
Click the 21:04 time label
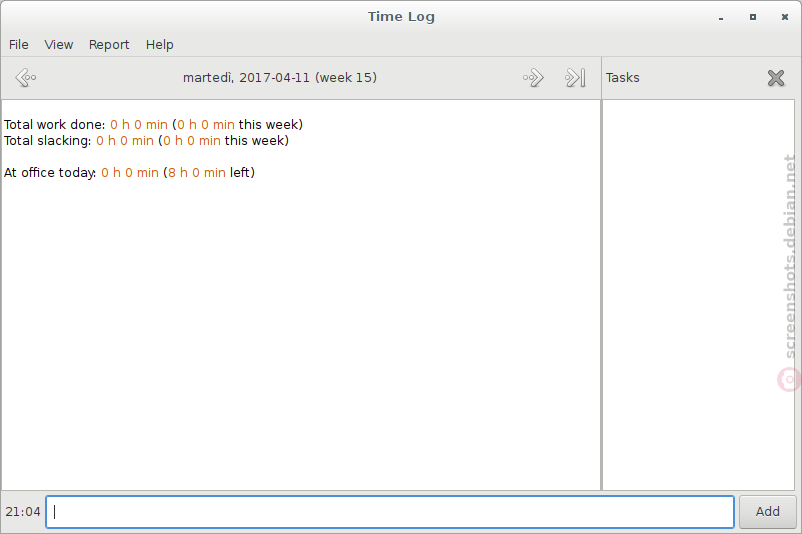[x=23, y=511]
